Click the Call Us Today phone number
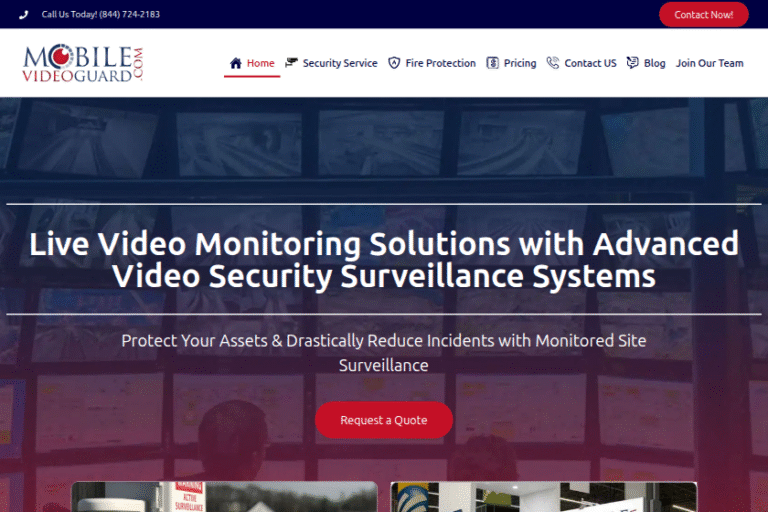768x512 pixels. (x=100, y=15)
